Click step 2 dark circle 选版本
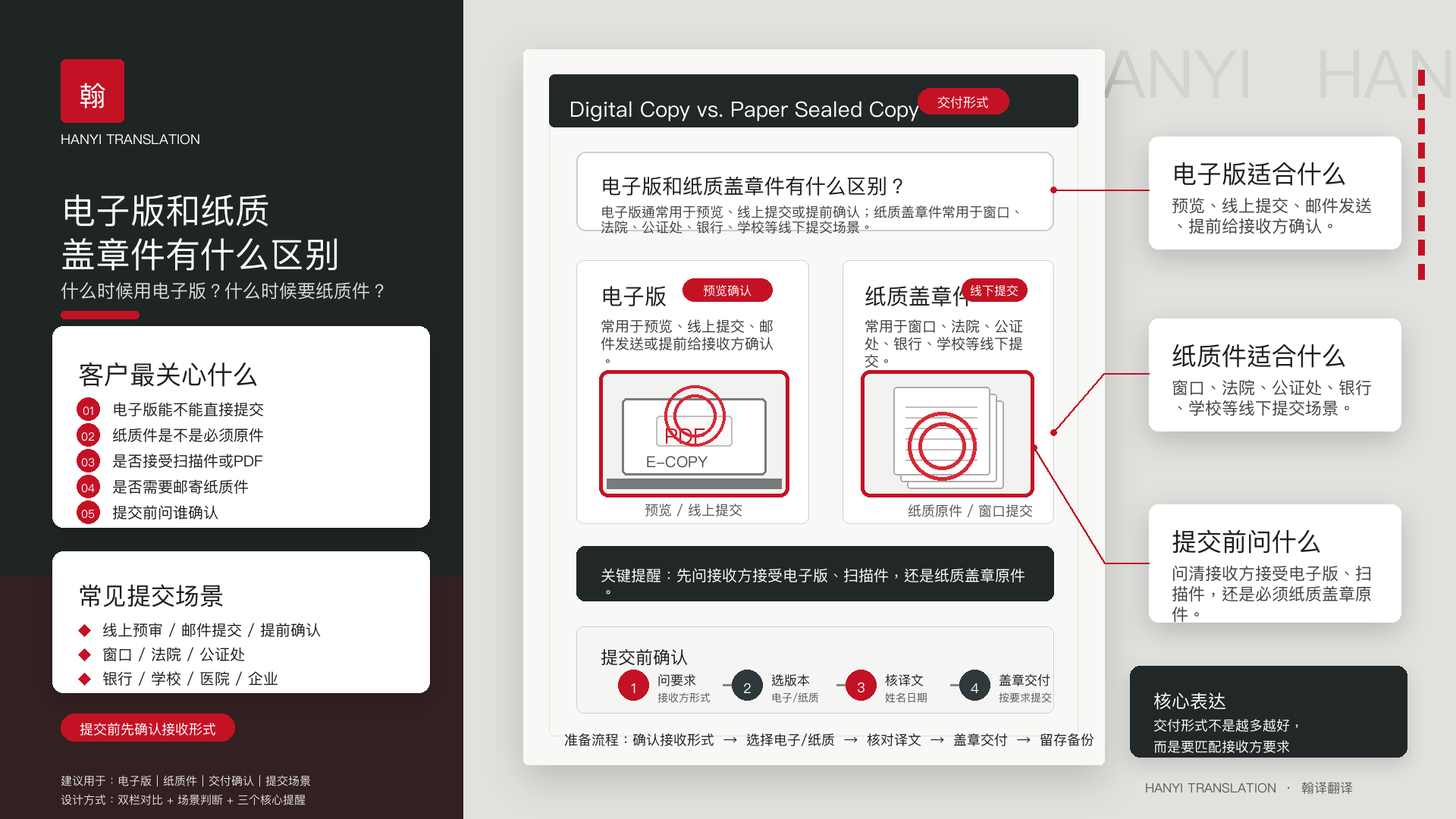This screenshot has width=1456, height=819. coord(747,686)
